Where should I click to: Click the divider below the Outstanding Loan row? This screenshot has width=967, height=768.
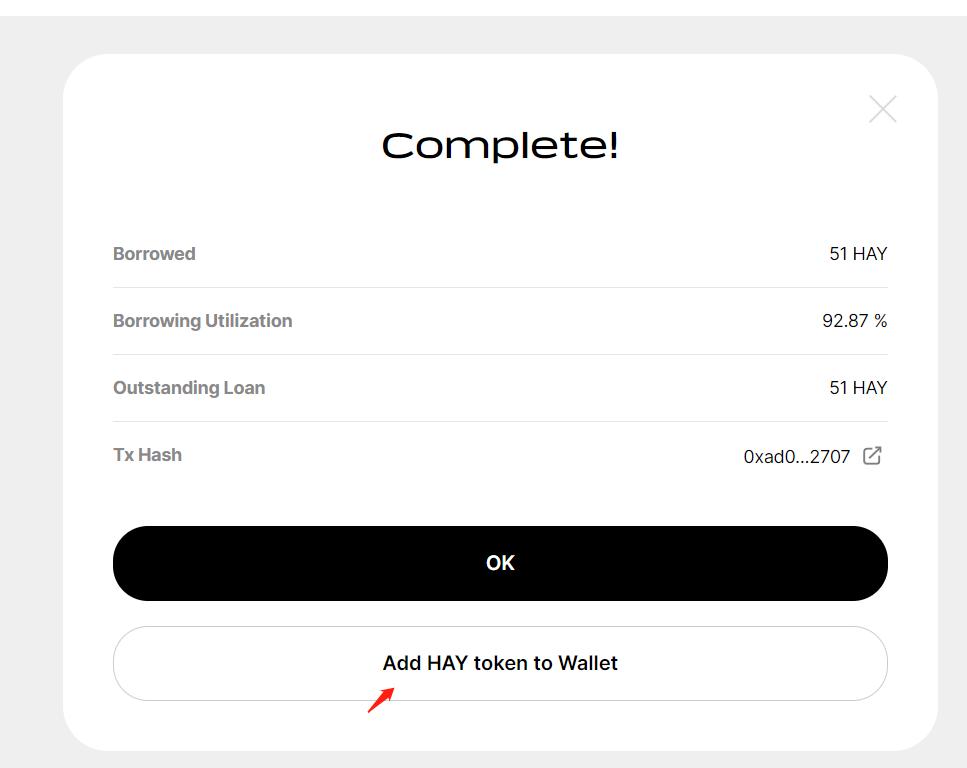(500, 422)
